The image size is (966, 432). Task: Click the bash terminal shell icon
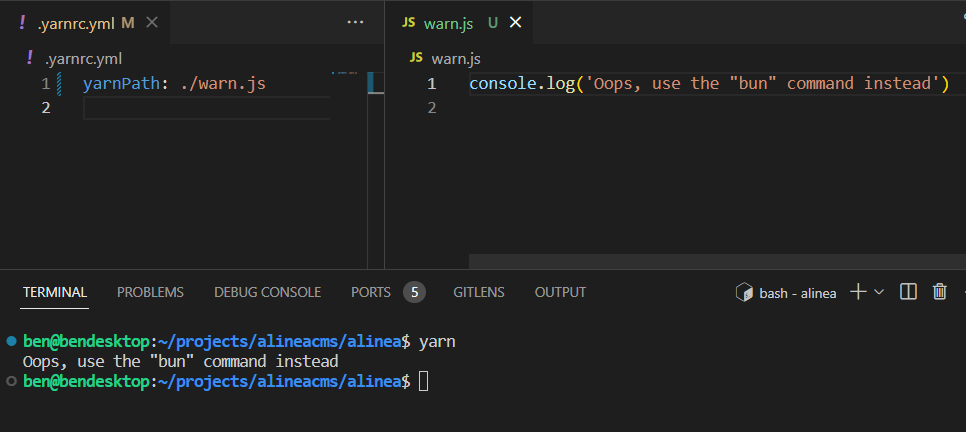(744, 292)
